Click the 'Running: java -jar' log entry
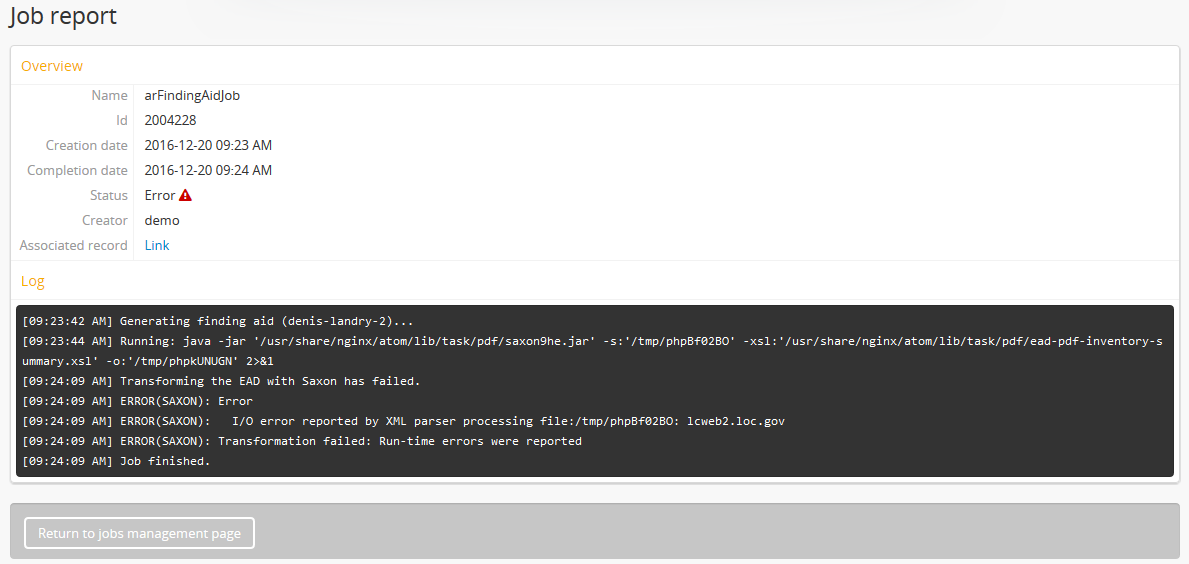1189x564 pixels. (590, 341)
